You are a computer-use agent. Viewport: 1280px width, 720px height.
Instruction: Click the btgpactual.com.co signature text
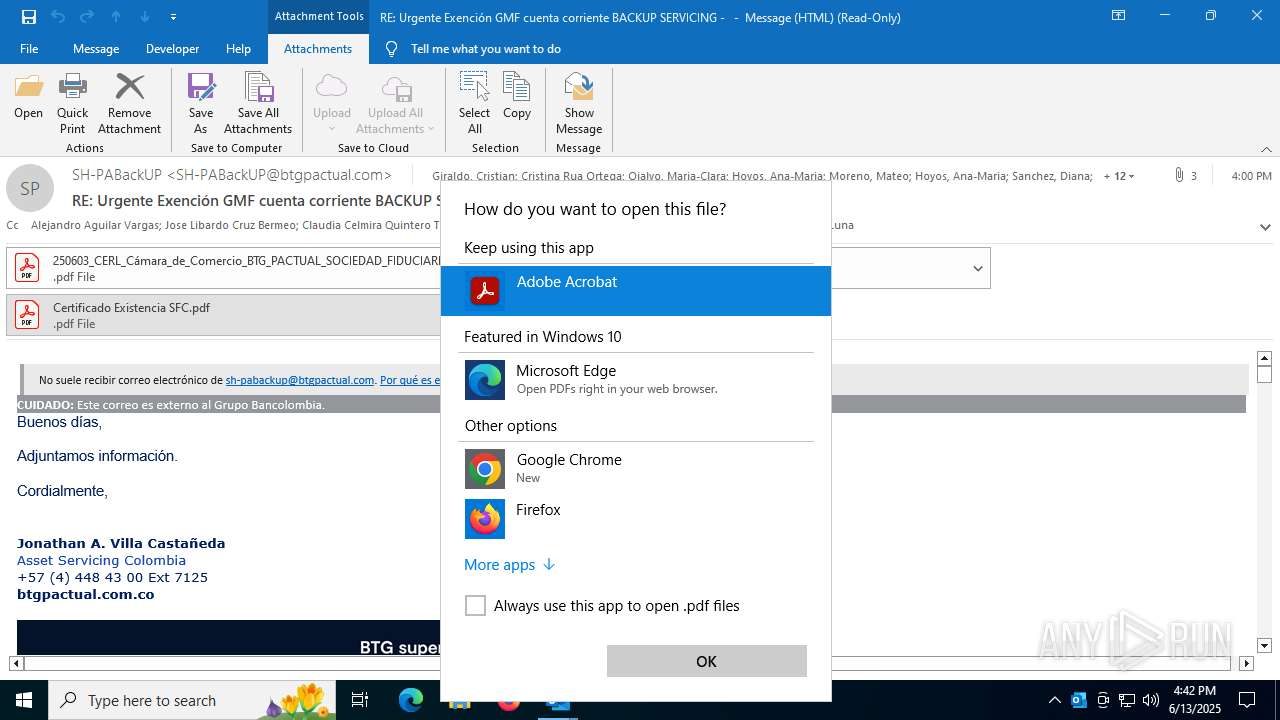tap(86, 594)
